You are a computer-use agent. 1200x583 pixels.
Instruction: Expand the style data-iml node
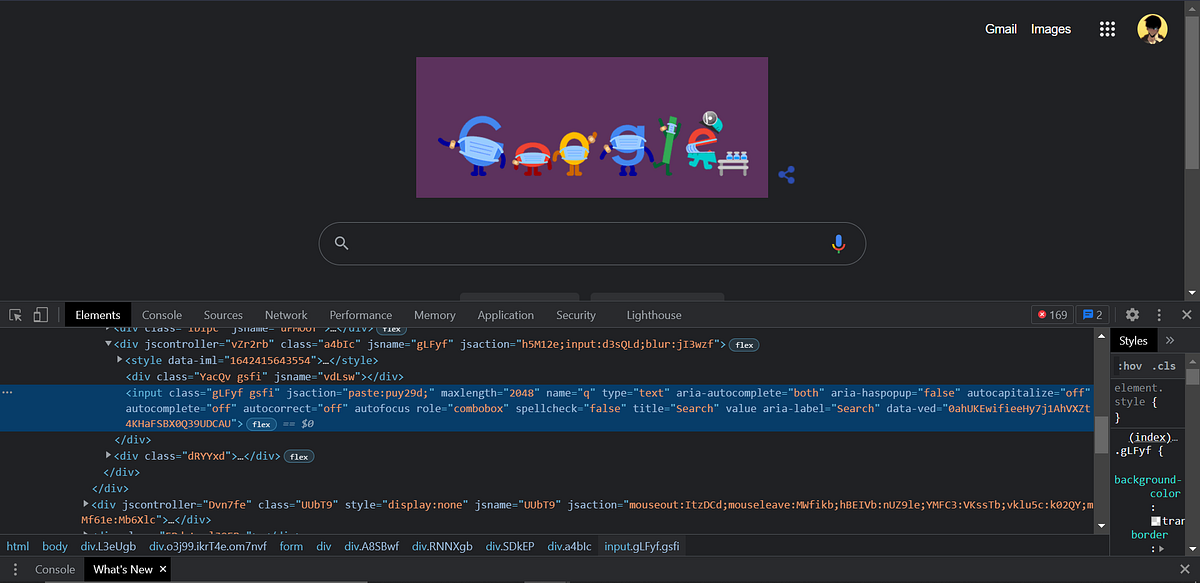(x=120, y=360)
